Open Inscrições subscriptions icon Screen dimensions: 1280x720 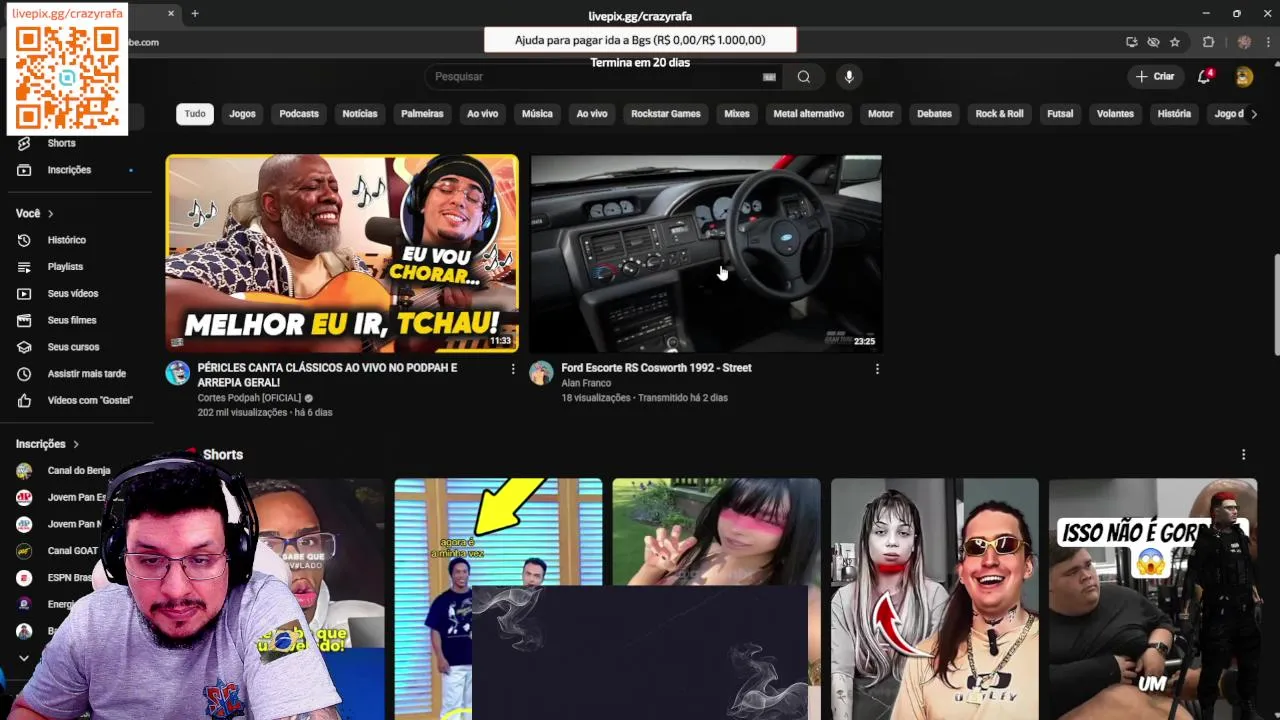(24, 170)
